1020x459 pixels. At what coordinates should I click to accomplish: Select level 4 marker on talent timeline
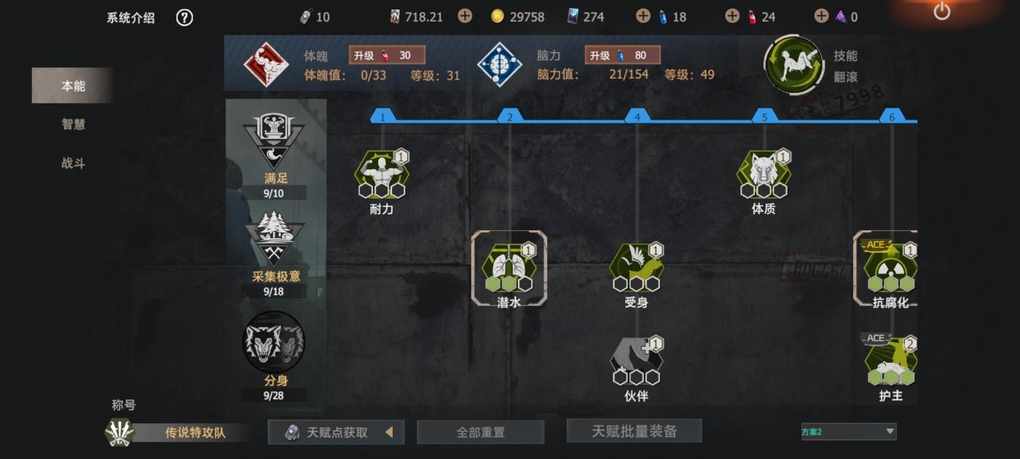[638, 117]
